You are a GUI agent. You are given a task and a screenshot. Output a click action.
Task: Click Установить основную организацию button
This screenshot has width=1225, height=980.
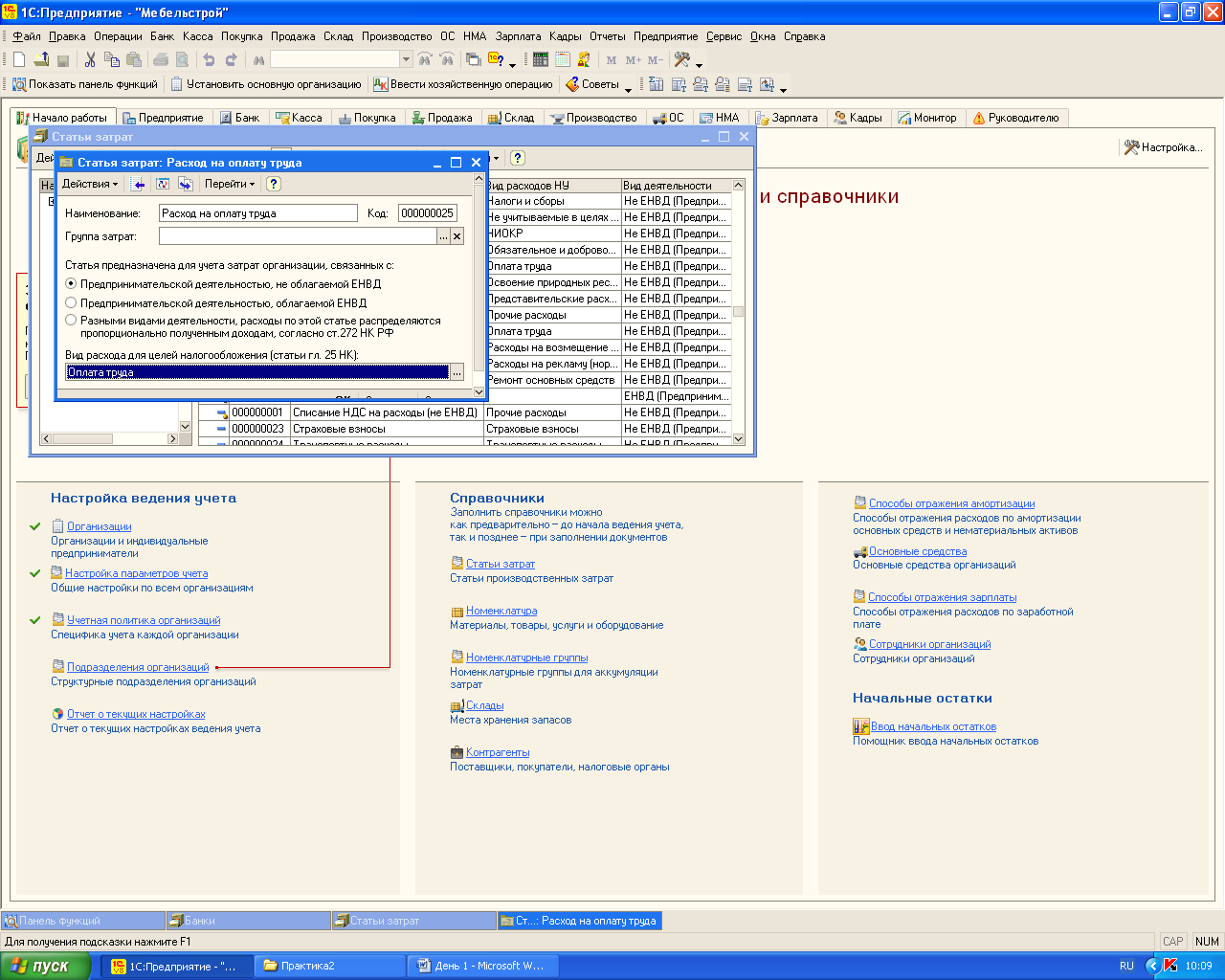266,84
